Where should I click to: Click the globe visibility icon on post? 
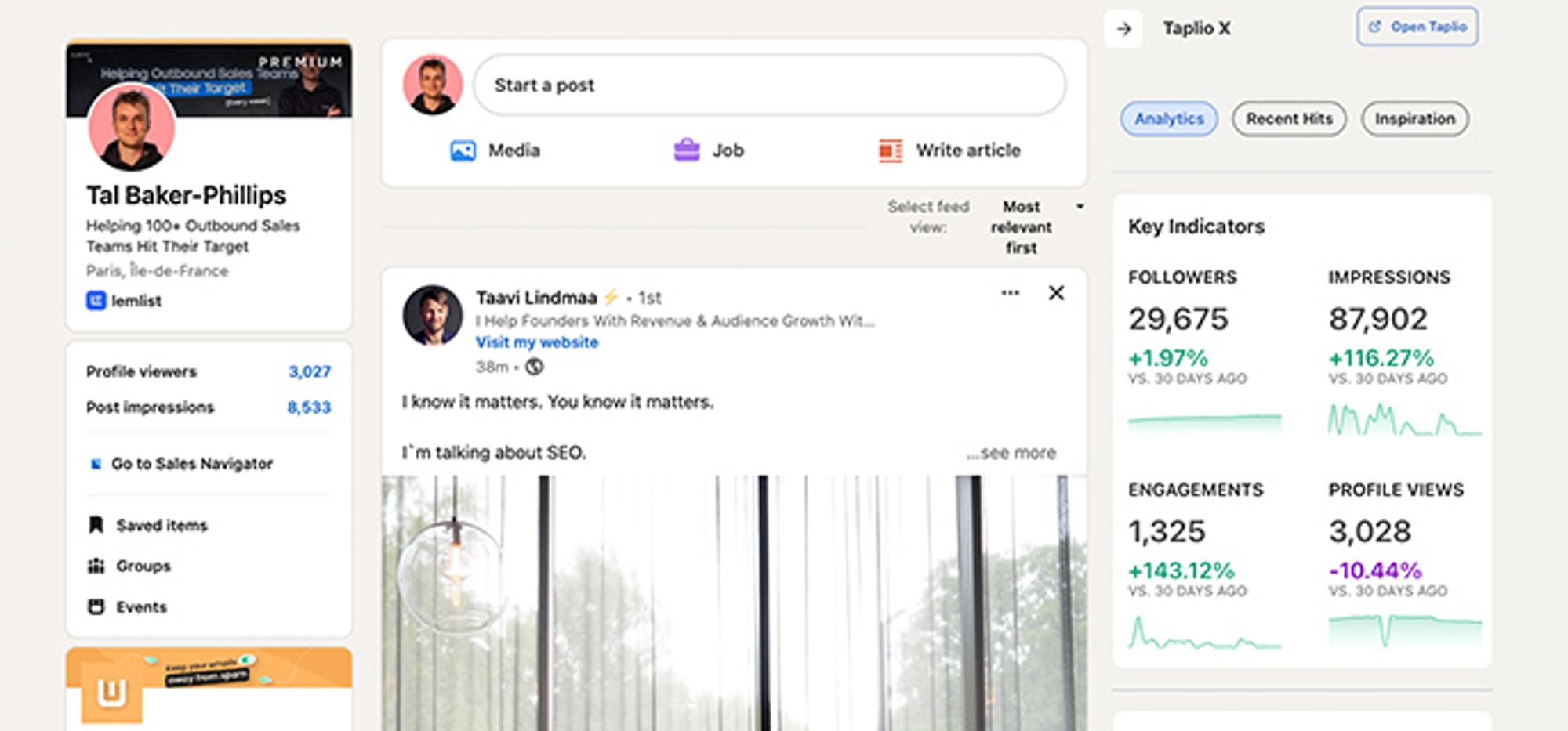pyautogui.click(x=534, y=367)
